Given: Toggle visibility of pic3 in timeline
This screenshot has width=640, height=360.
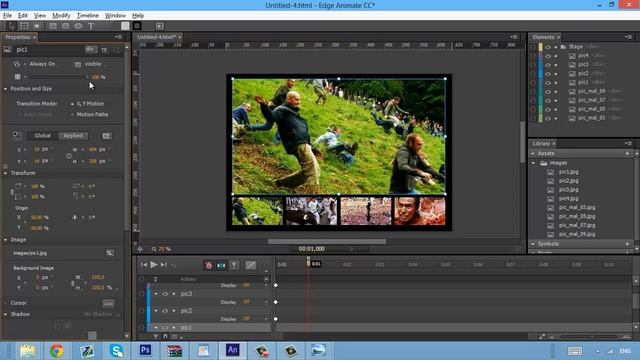Looking at the screenshot, I should click(165, 294).
